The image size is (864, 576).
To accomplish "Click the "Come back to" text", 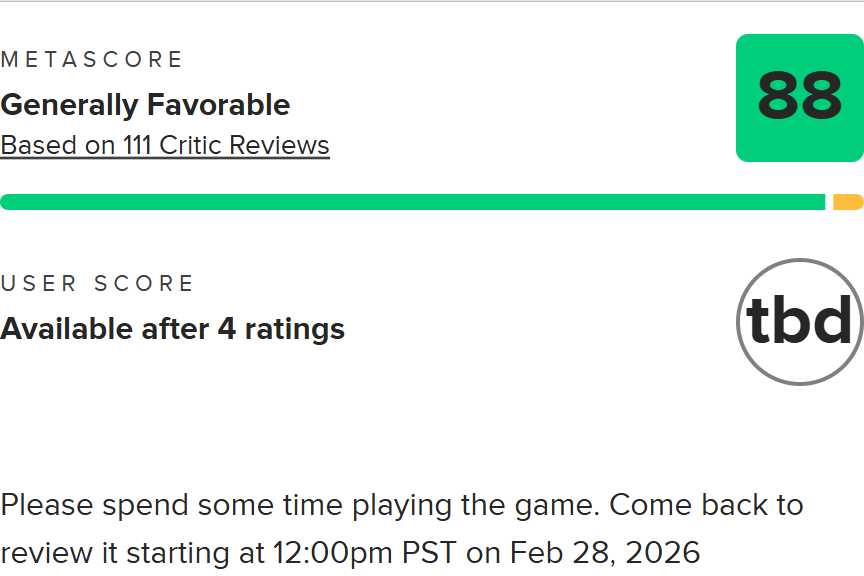I will pos(707,504).
